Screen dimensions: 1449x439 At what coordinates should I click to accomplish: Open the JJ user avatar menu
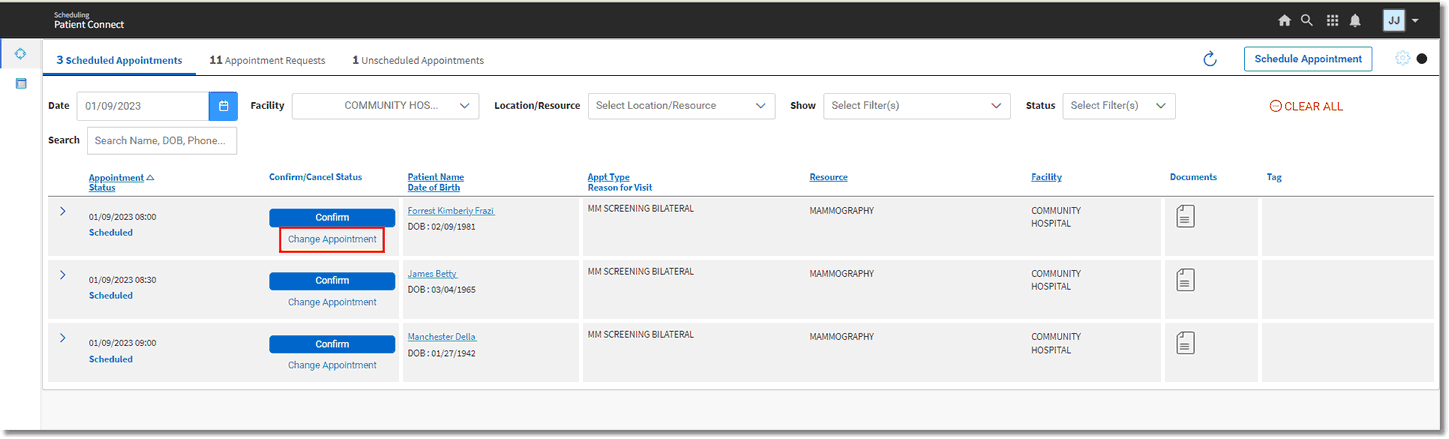coord(1394,20)
